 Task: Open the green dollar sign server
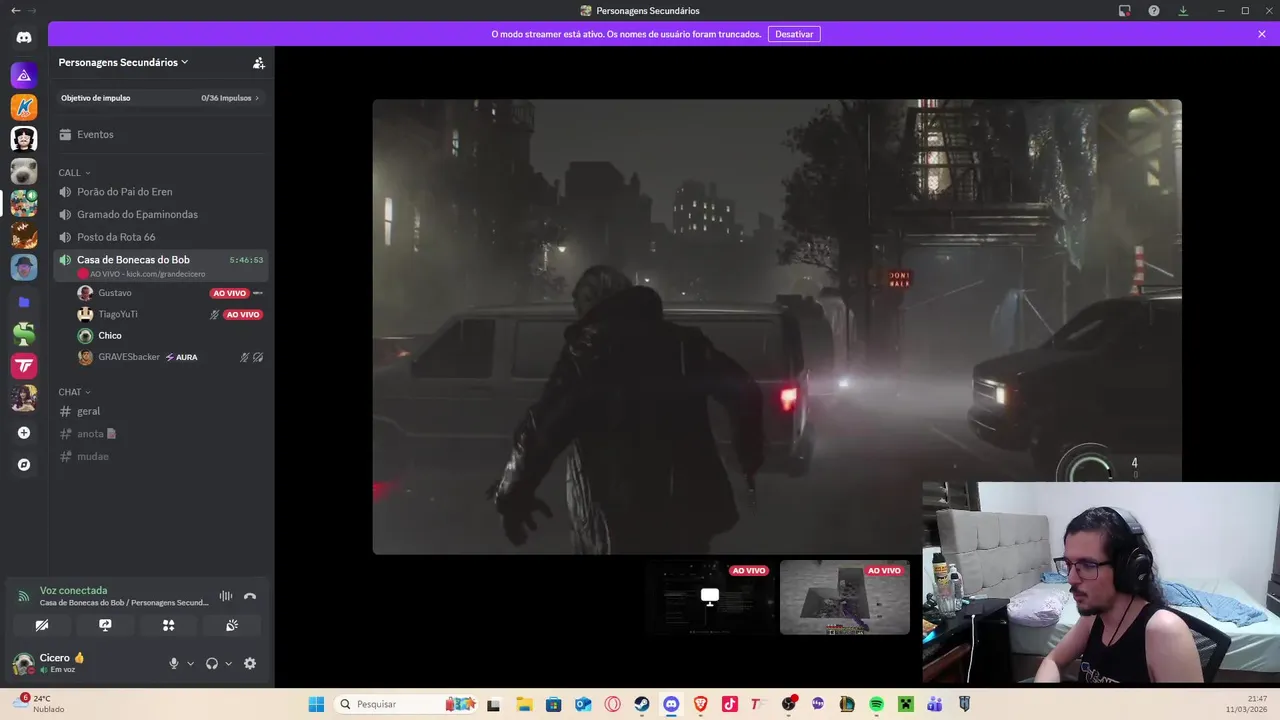pyautogui.click(x=24, y=334)
